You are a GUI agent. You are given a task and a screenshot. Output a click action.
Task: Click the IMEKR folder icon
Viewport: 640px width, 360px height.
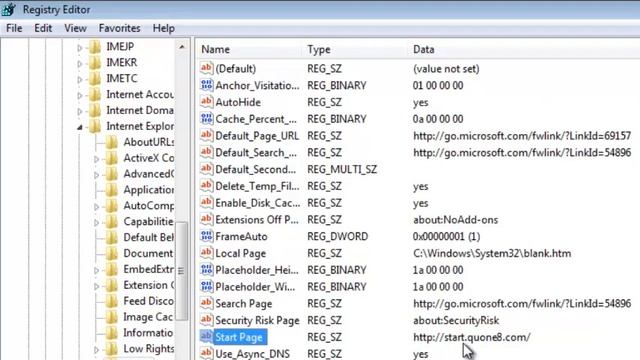tap(95, 62)
